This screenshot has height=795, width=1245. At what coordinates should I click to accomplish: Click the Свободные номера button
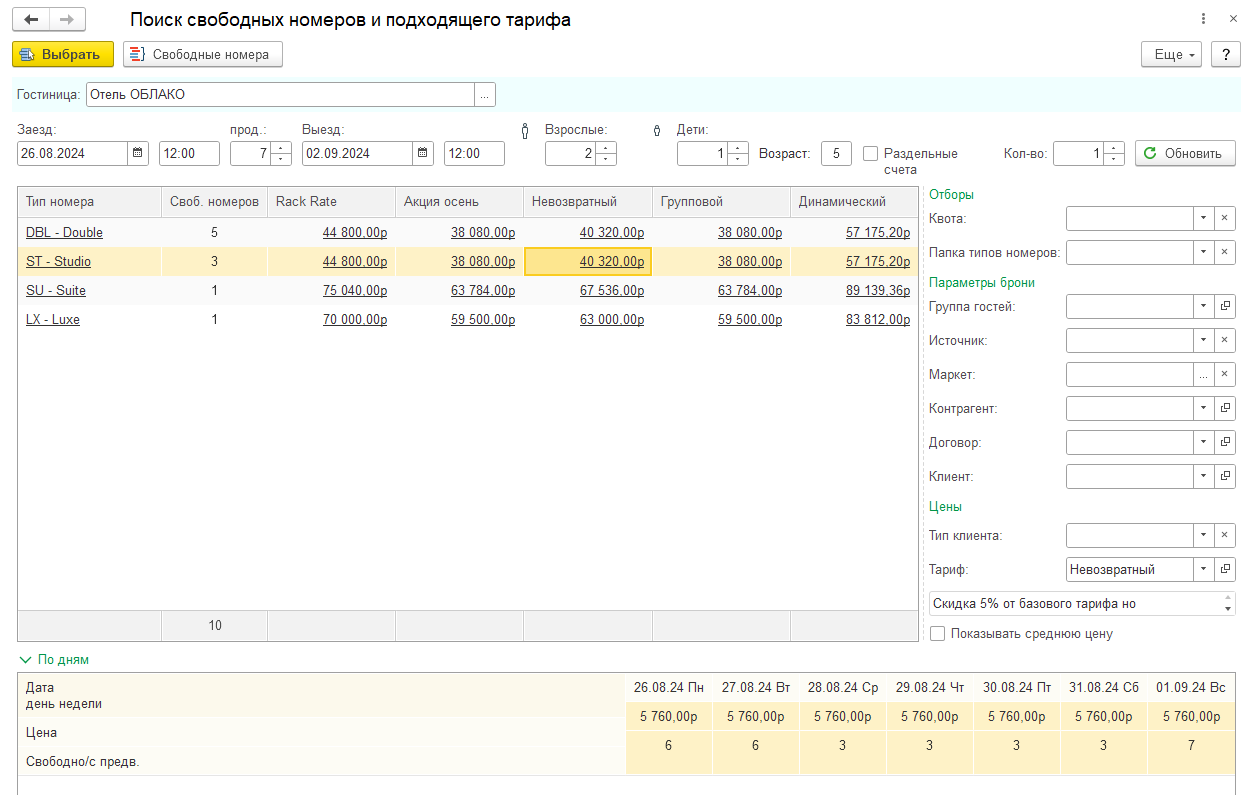tap(202, 55)
